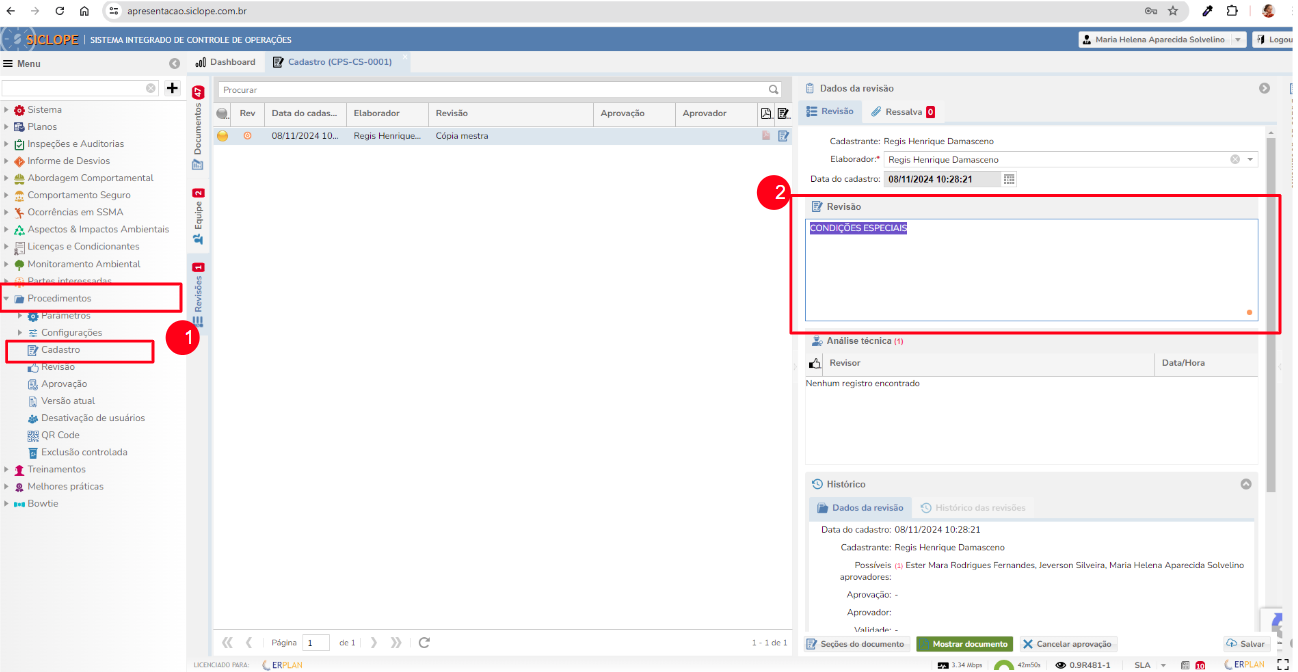
Task: Expand the Bowtie tree node
Action: point(6,504)
